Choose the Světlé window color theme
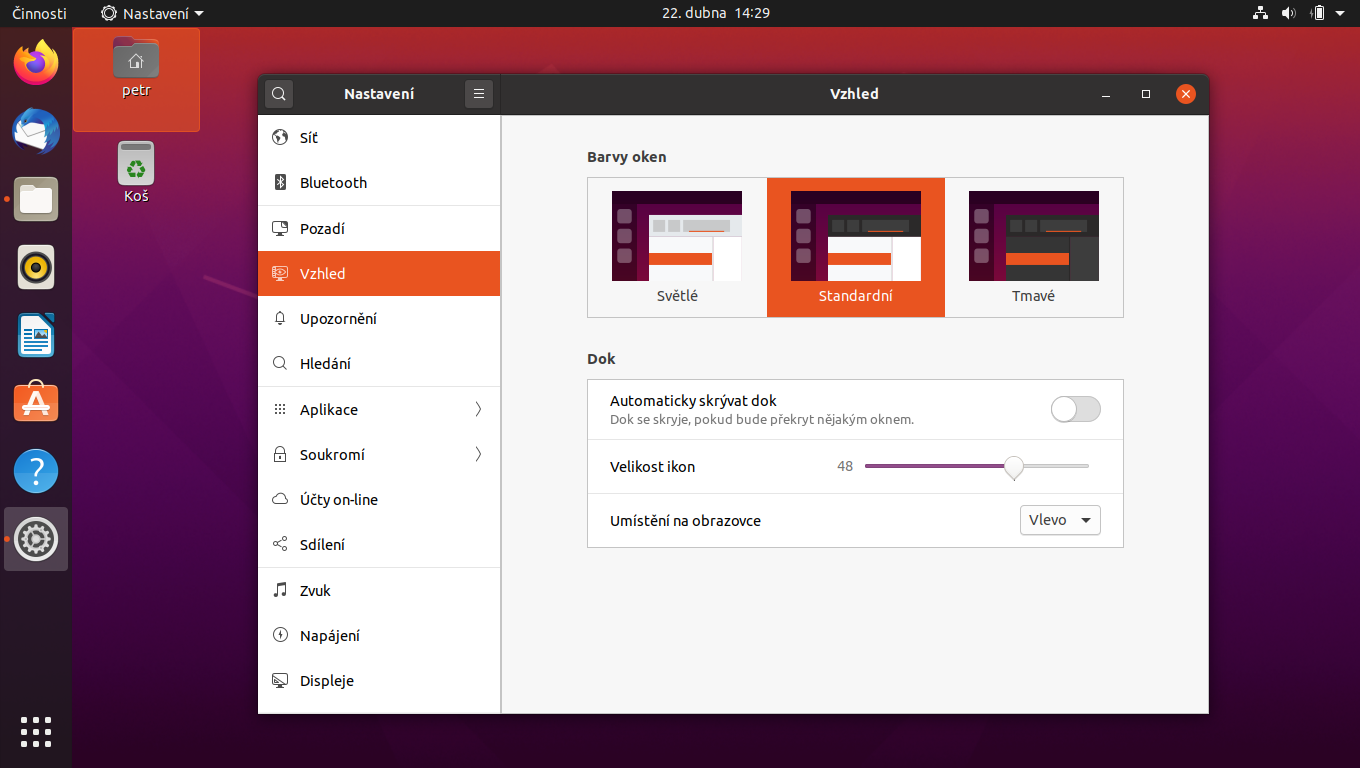The width and height of the screenshot is (1360, 768). click(677, 248)
